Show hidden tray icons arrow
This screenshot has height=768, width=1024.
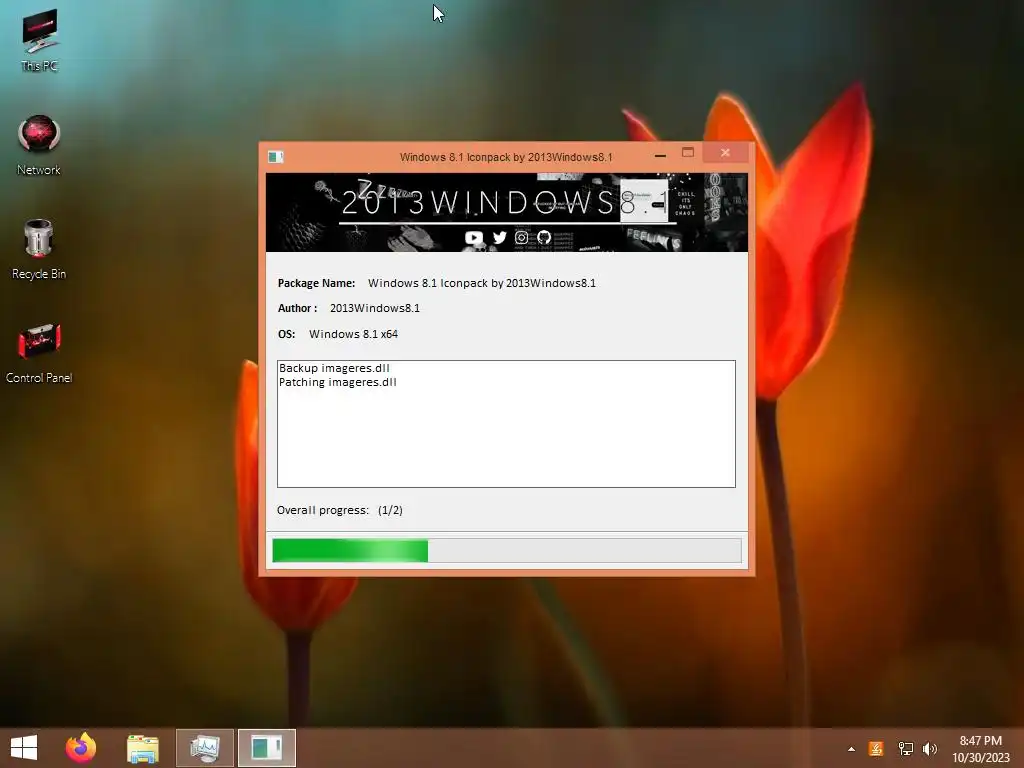point(851,749)
